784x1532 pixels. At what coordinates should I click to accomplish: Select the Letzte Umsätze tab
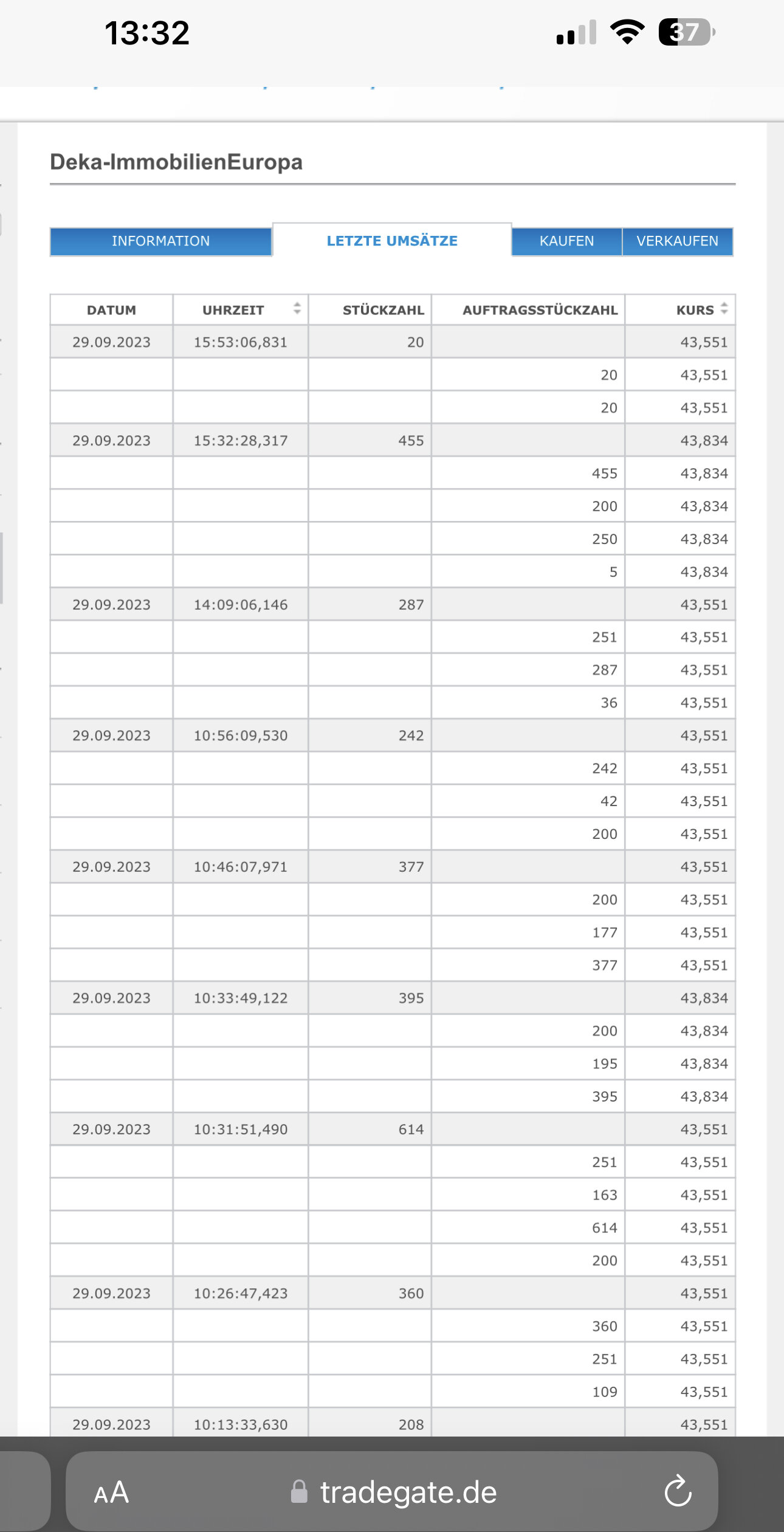[x=392, y=241]
